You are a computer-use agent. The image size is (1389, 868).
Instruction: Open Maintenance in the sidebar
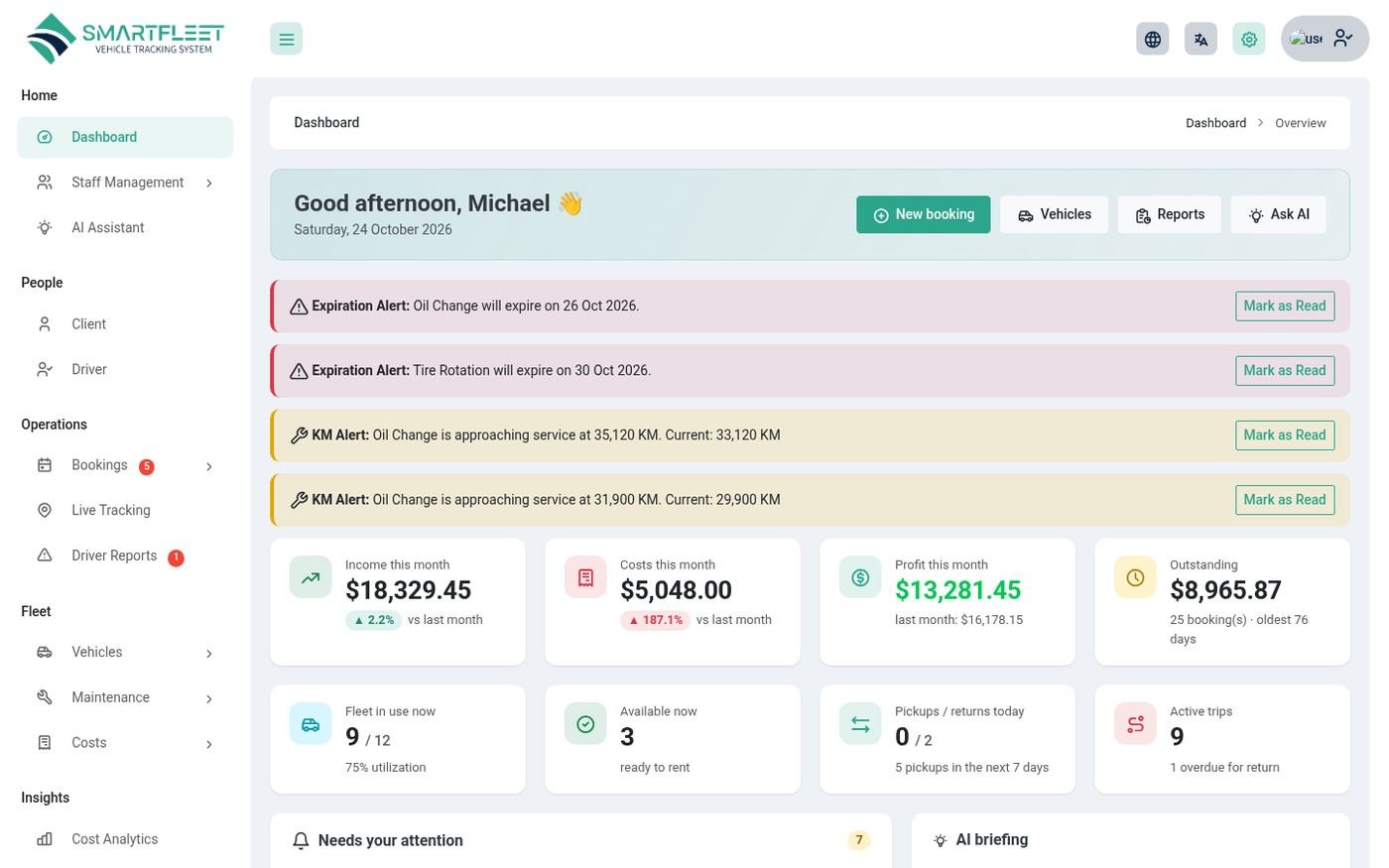125,697
